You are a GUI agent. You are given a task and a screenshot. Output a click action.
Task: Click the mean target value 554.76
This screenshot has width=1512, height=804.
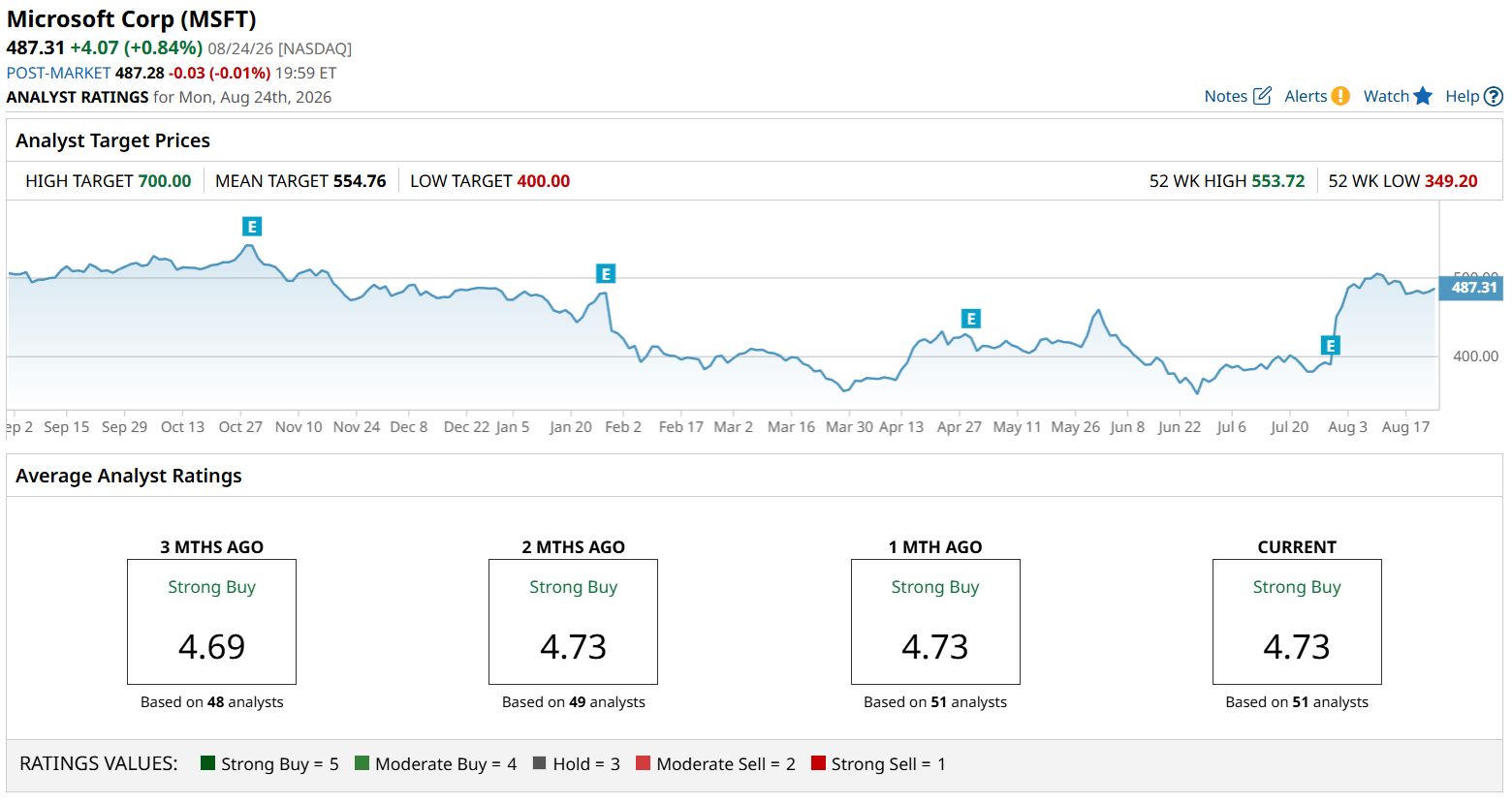point(360,181)
